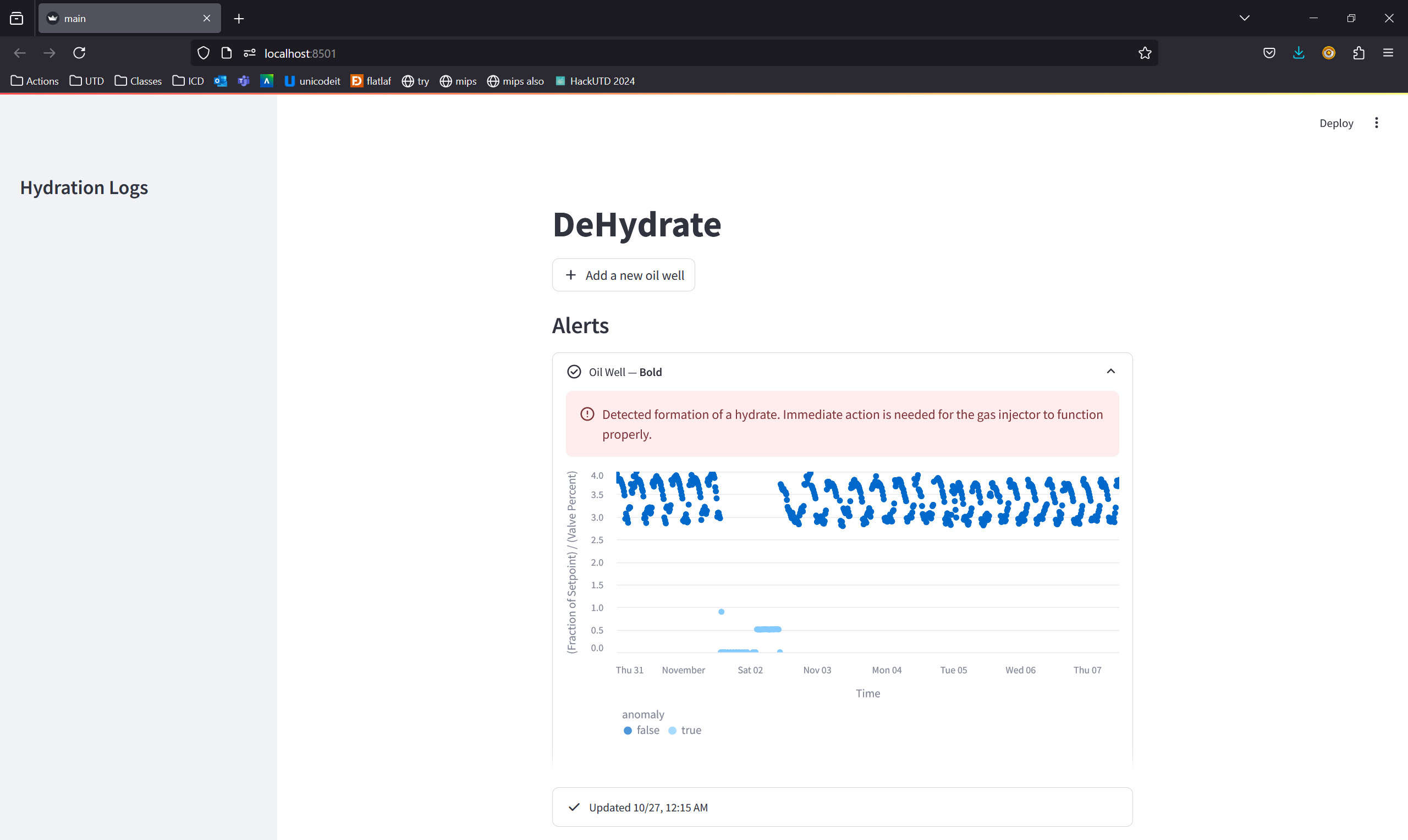The image size is (1408, 840).
Task: Click the Save to Pocket icon
Action: [1269, 53]
